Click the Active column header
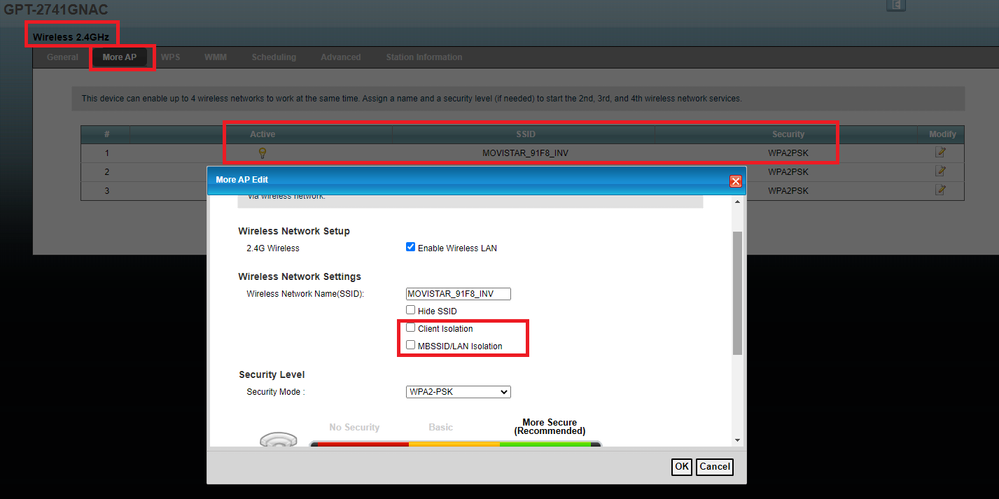The image size is (999, 499). [262, 134]
